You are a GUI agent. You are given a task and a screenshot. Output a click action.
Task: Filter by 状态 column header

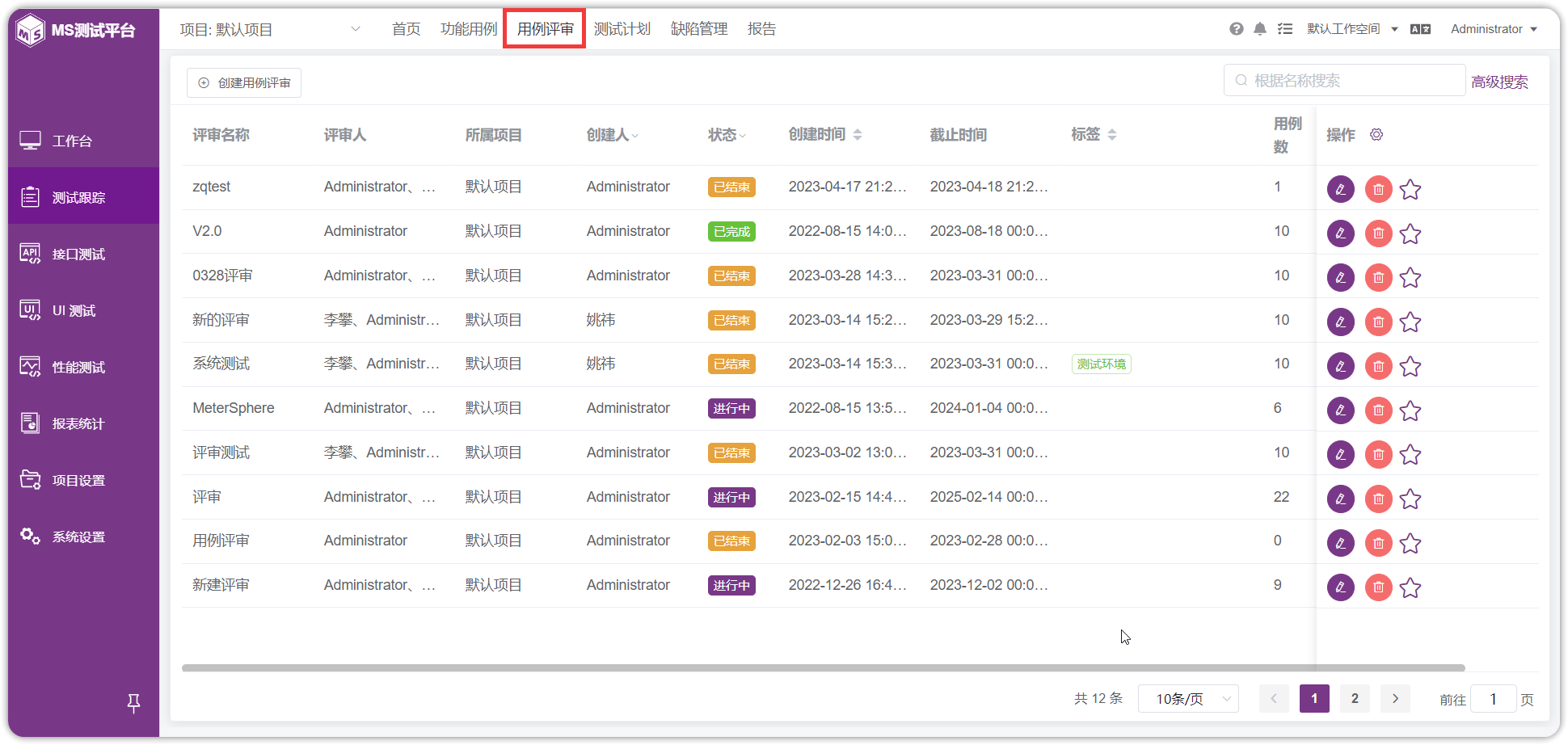coord(727,135)
